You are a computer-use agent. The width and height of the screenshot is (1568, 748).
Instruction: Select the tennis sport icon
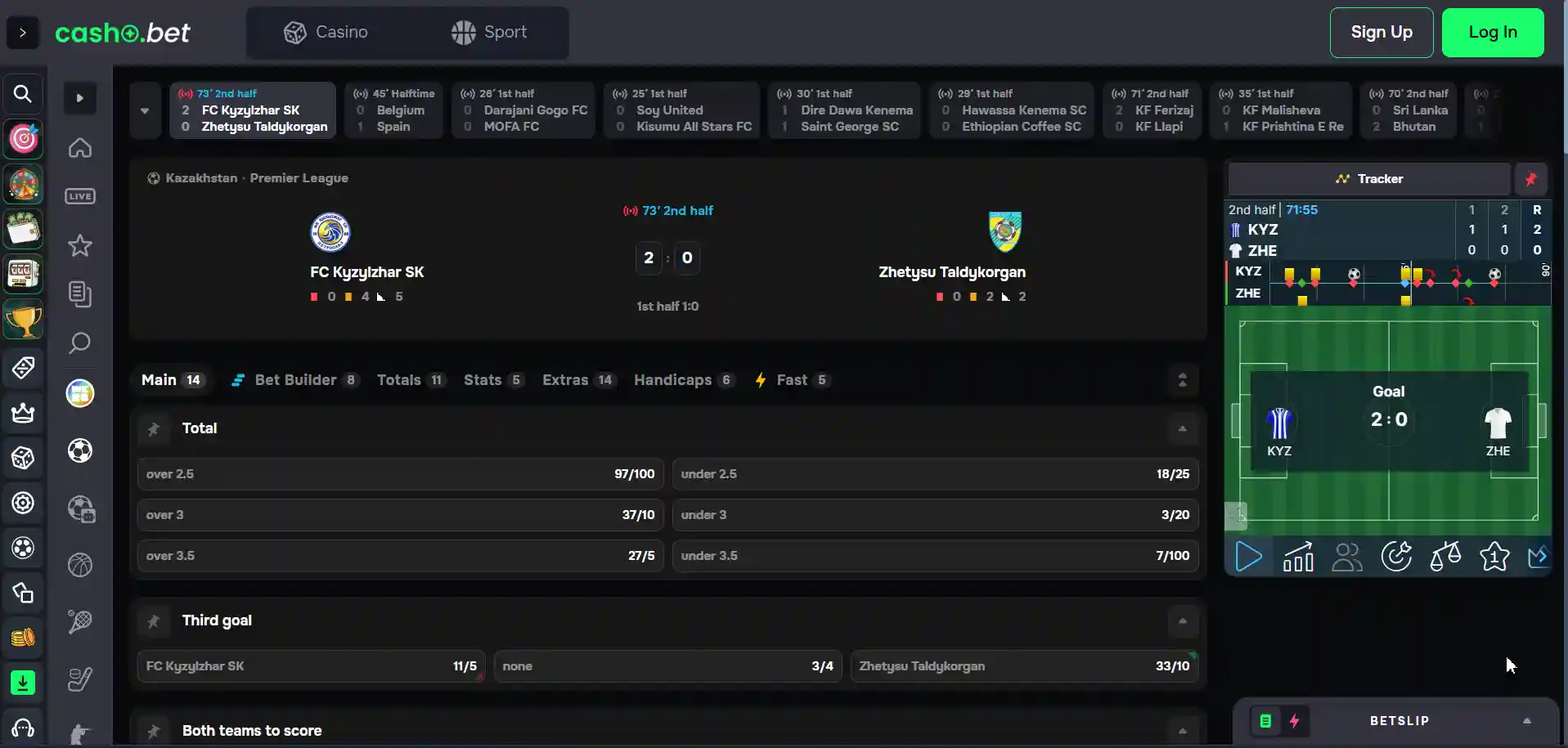[x=80, y=622]
